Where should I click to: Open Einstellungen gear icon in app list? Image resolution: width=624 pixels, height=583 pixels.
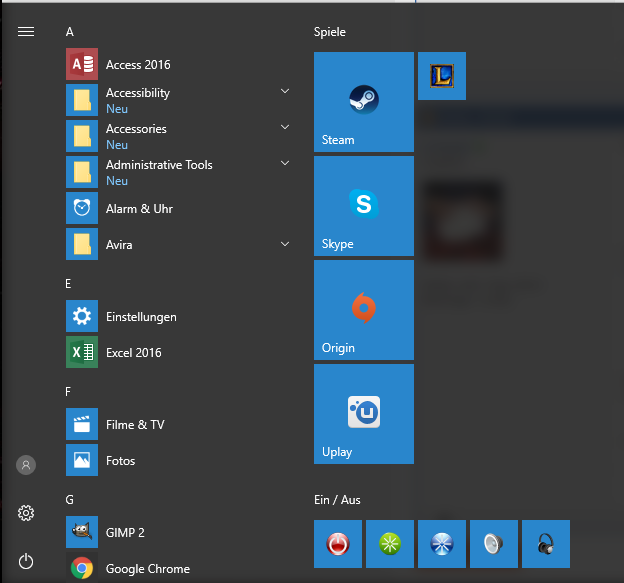82,316
